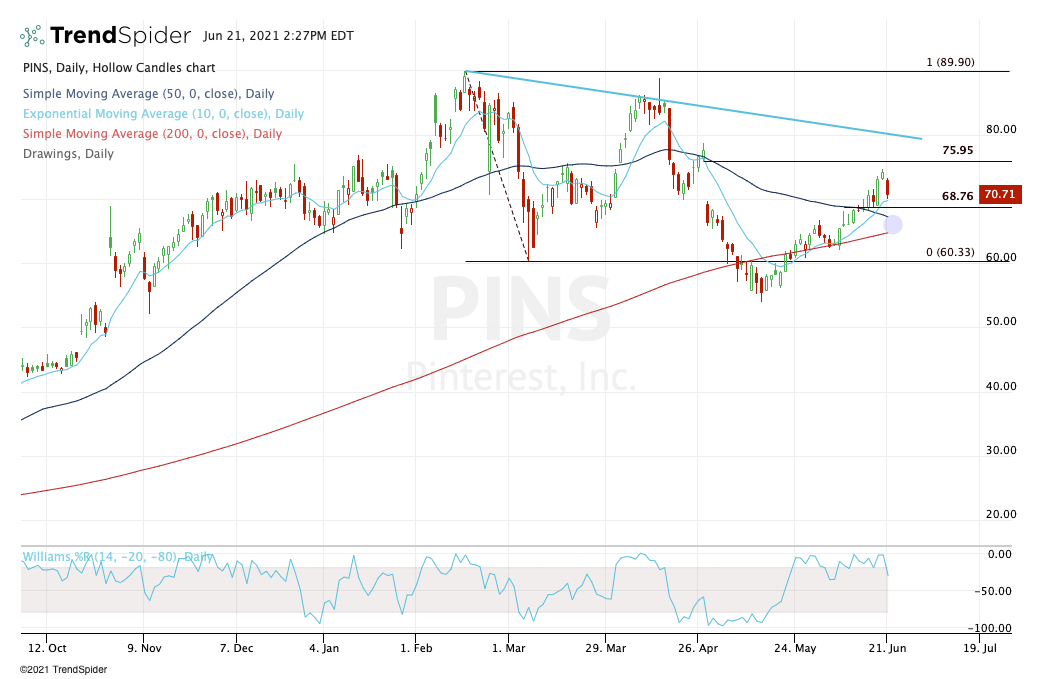Select the Simple Moving Average (200) legend
The width and height of the screenshot is (1042, 679).
pos(152,134)
